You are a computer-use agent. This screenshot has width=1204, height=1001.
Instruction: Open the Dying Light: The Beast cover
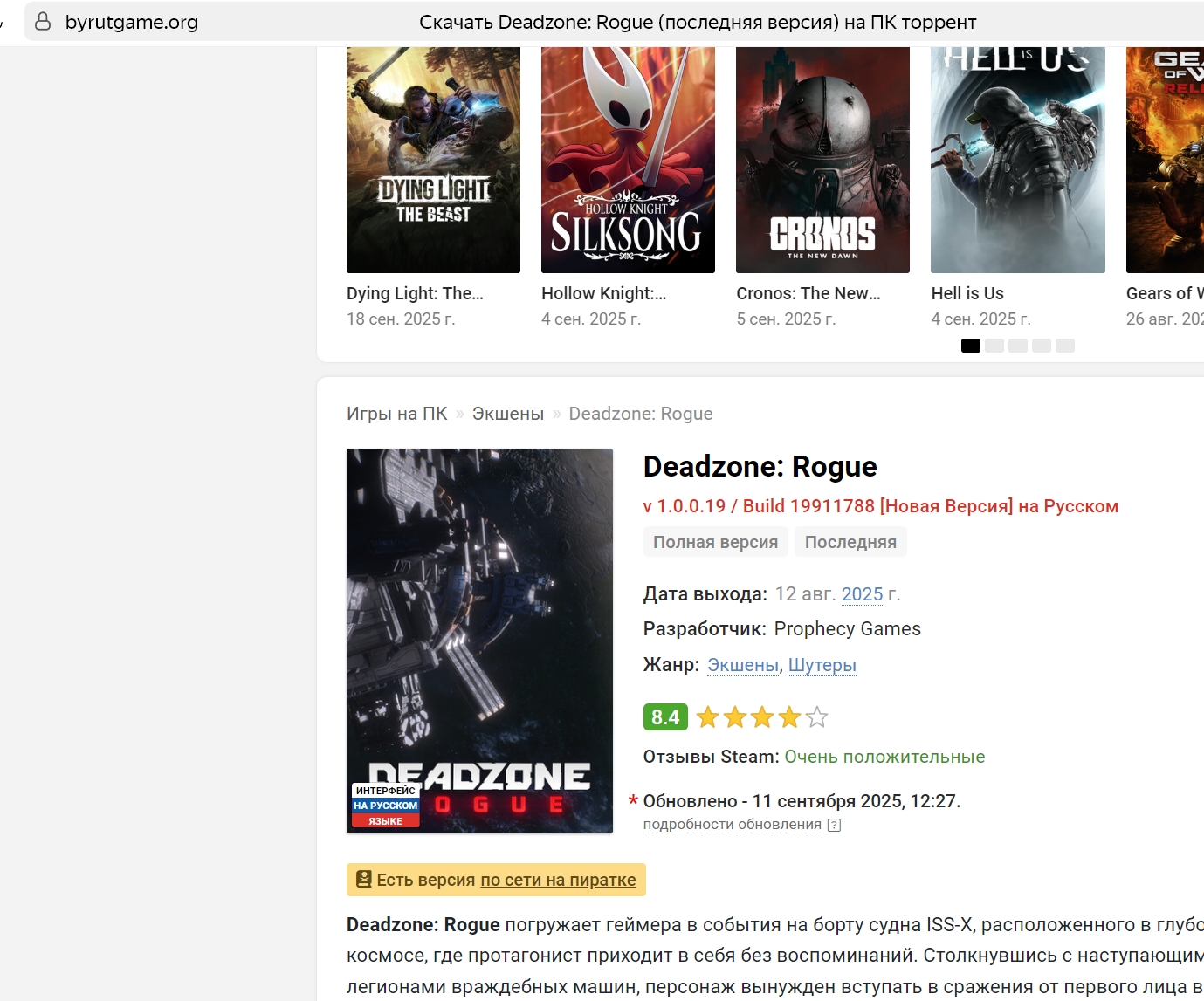[433, 160]
